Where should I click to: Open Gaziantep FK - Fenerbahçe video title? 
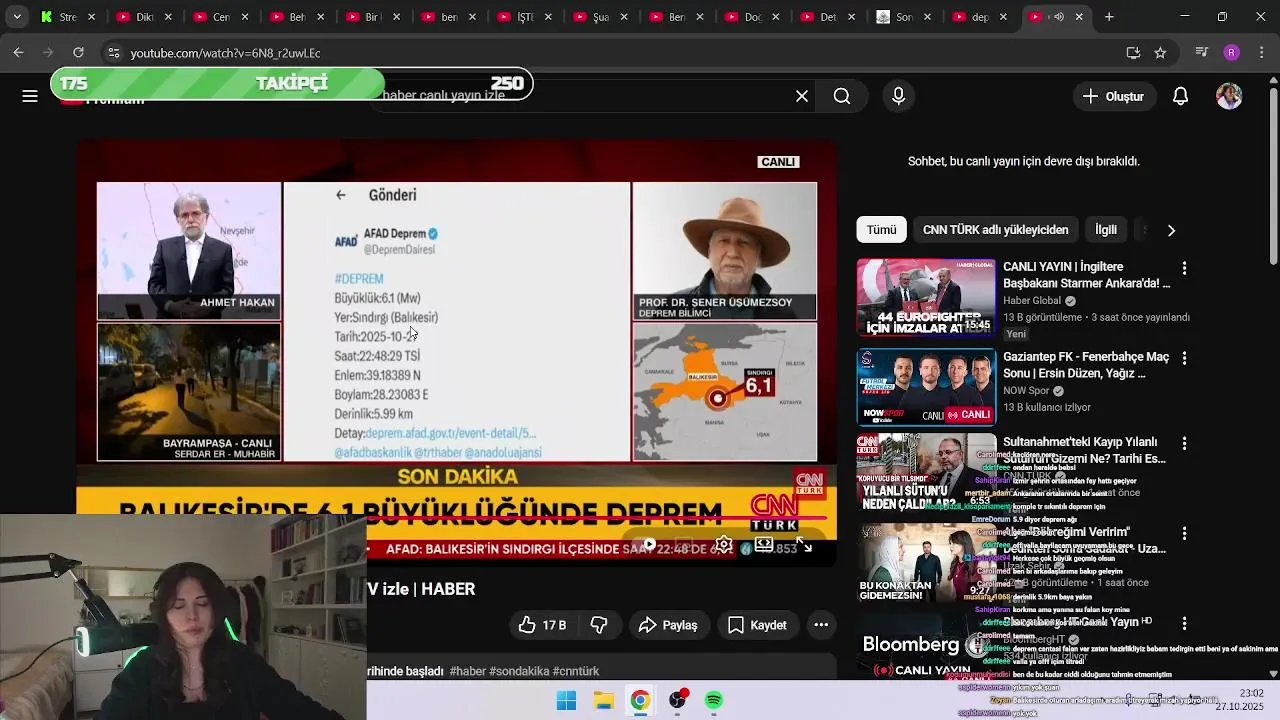pos(1086,365)
